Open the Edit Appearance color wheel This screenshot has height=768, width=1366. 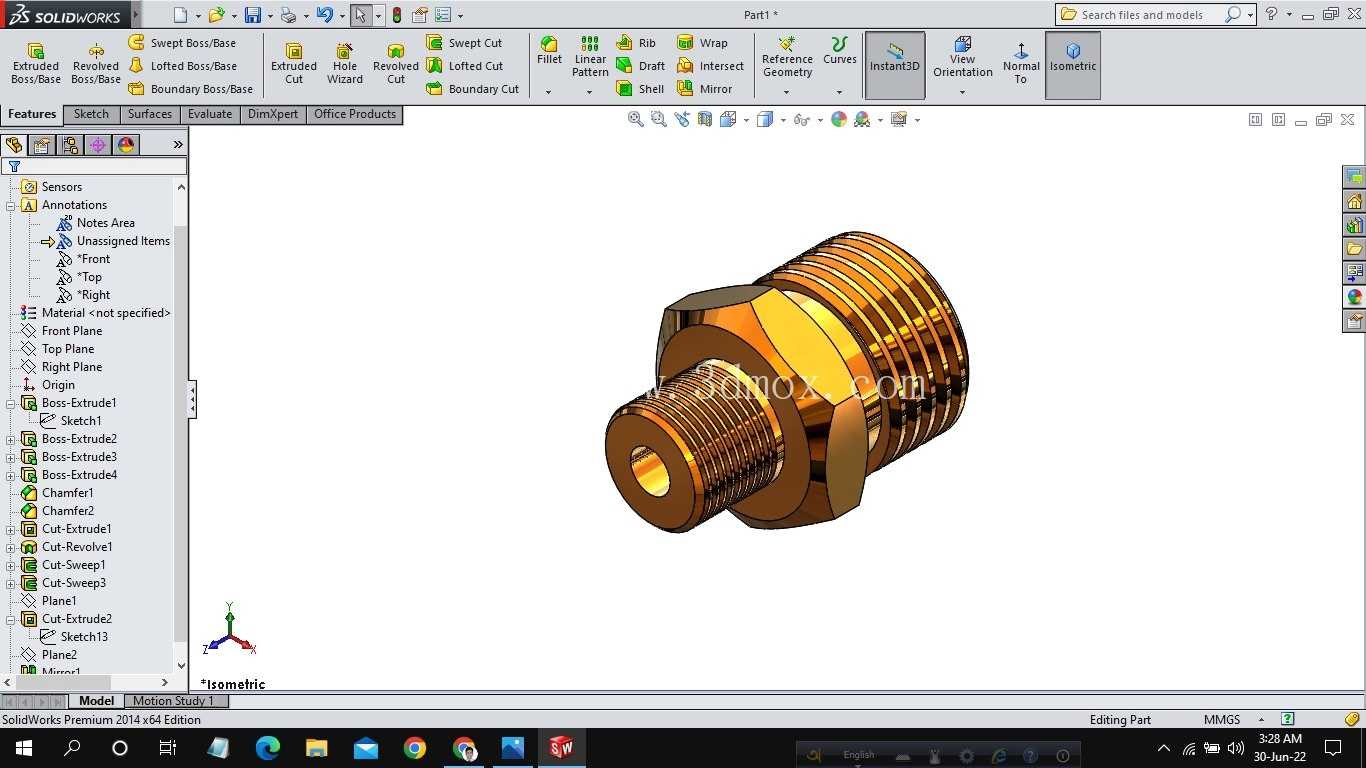[x=839, y=119]
